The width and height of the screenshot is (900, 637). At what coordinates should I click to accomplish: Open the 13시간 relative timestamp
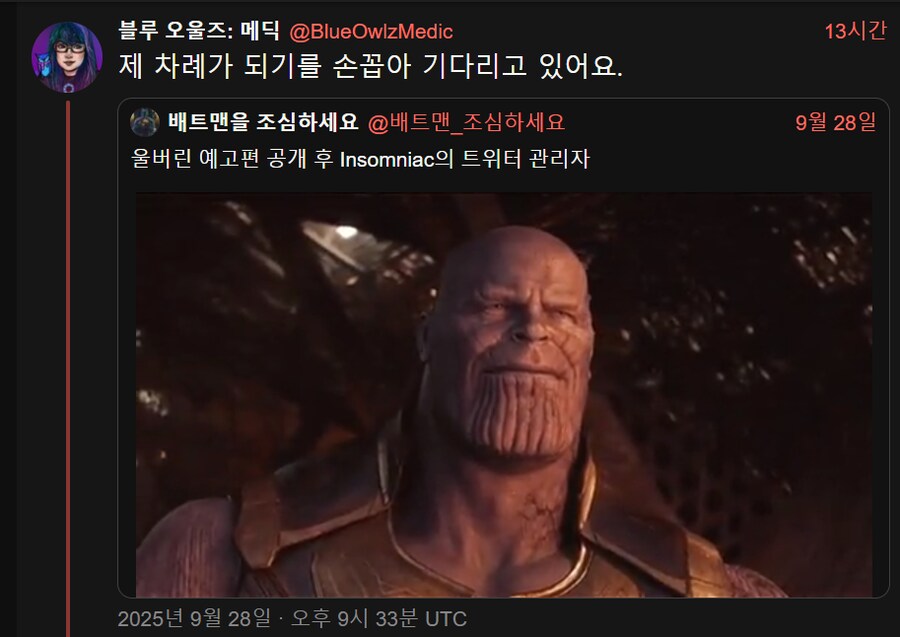855,31
